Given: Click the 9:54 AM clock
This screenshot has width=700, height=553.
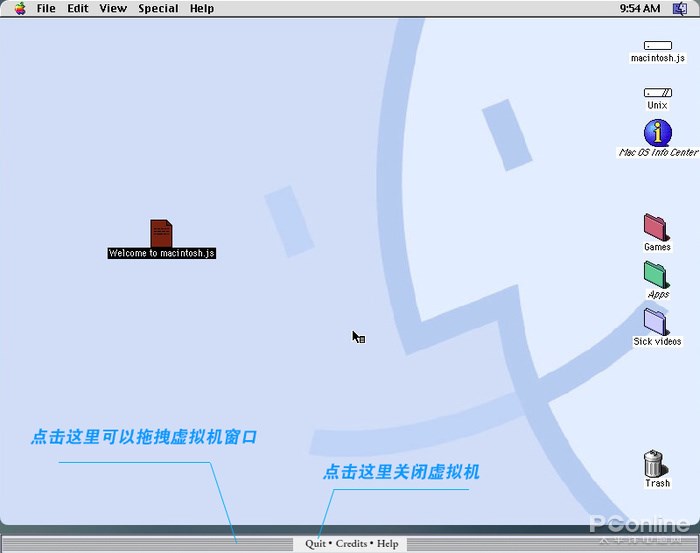Looking at the screenshot, I should coord(639,8).
